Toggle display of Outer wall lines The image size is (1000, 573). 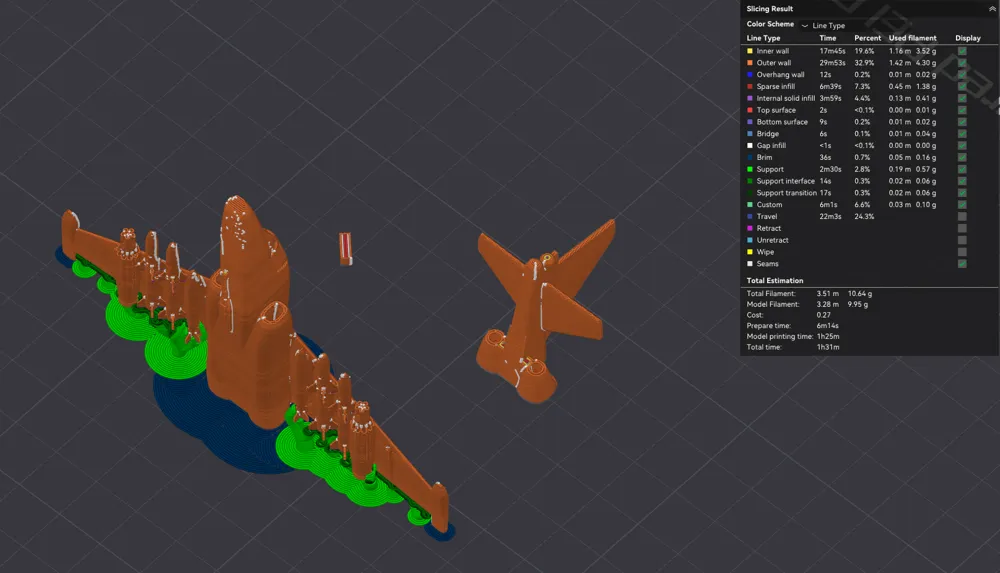(x=962, y=63)
